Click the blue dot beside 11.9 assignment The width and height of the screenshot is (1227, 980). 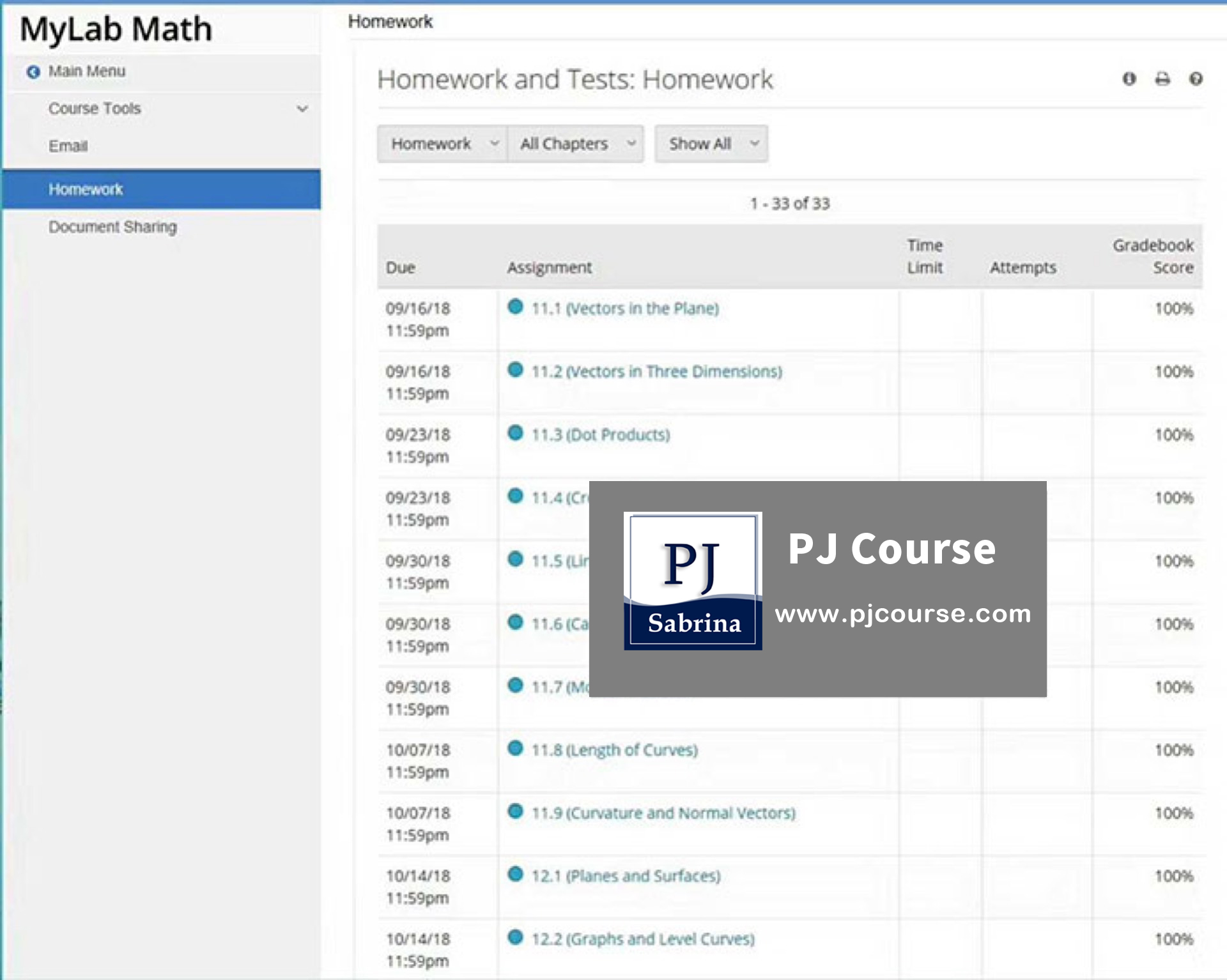[515, 811]
